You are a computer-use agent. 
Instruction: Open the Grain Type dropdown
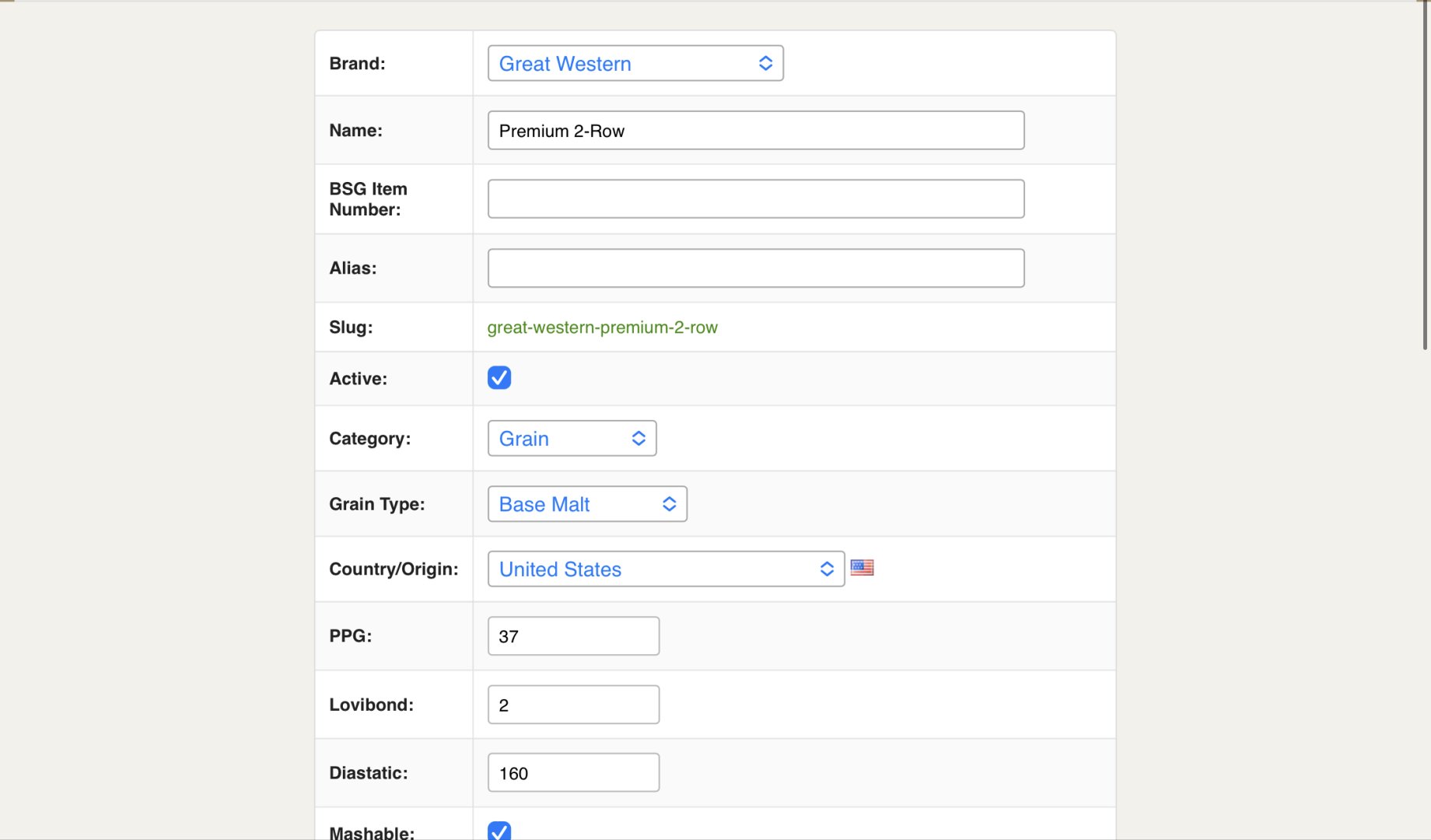pos(587,504)
